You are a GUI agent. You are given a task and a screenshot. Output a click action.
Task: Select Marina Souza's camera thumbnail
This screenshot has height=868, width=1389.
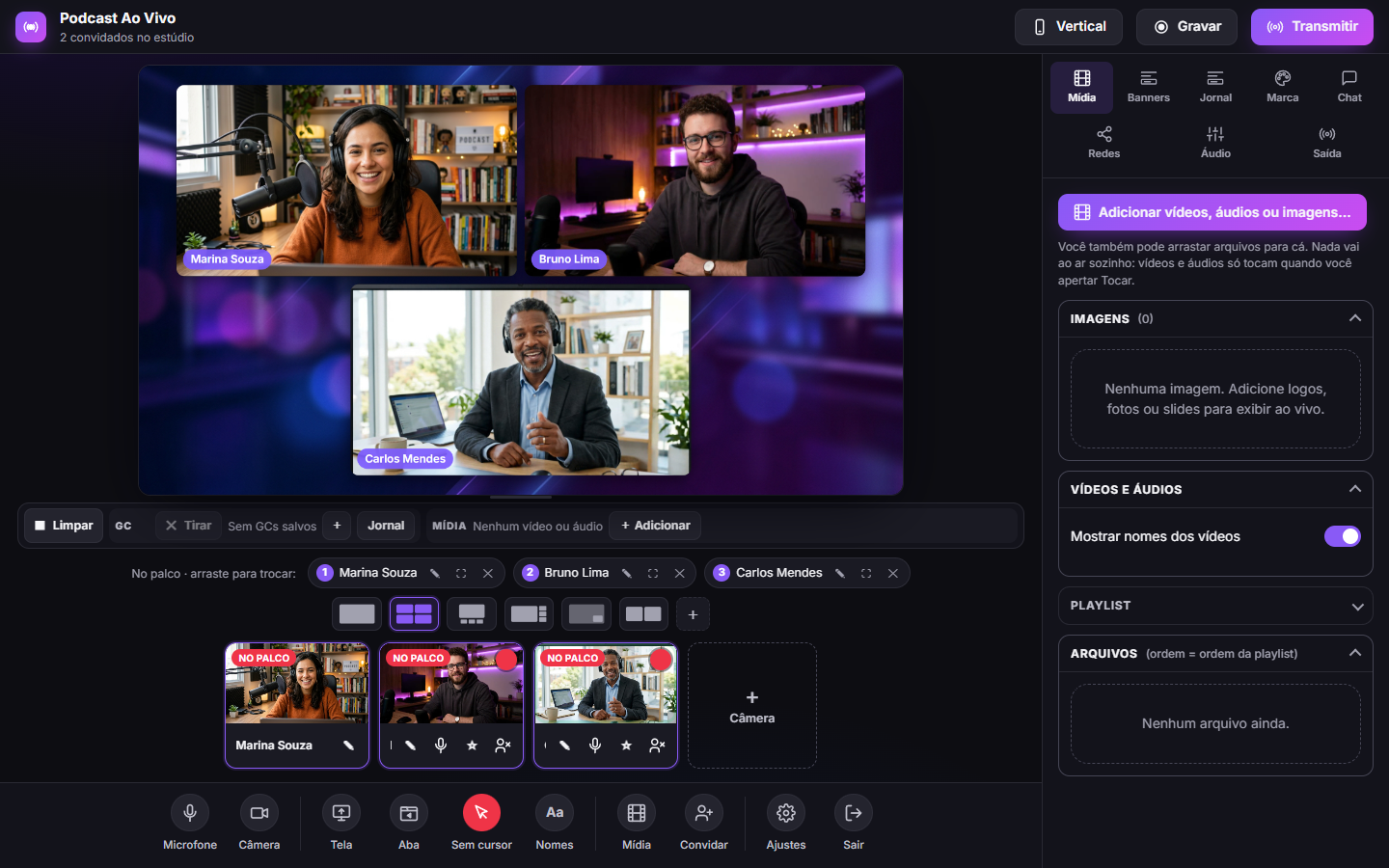pos(297,685)
